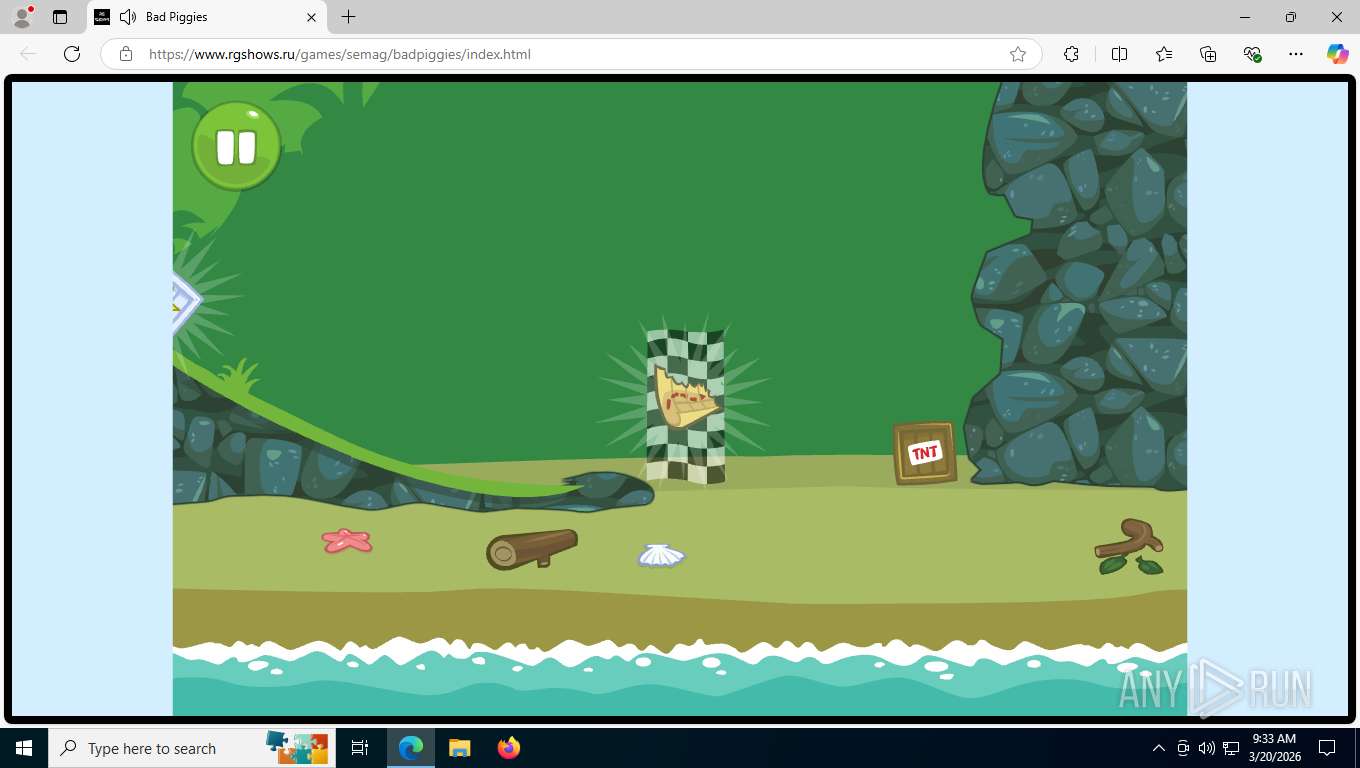Switch to Microsoft Edge on the taskbar
Image resolution: width=1360 pixels, height=768 pixels.
(x=410, y=748)
